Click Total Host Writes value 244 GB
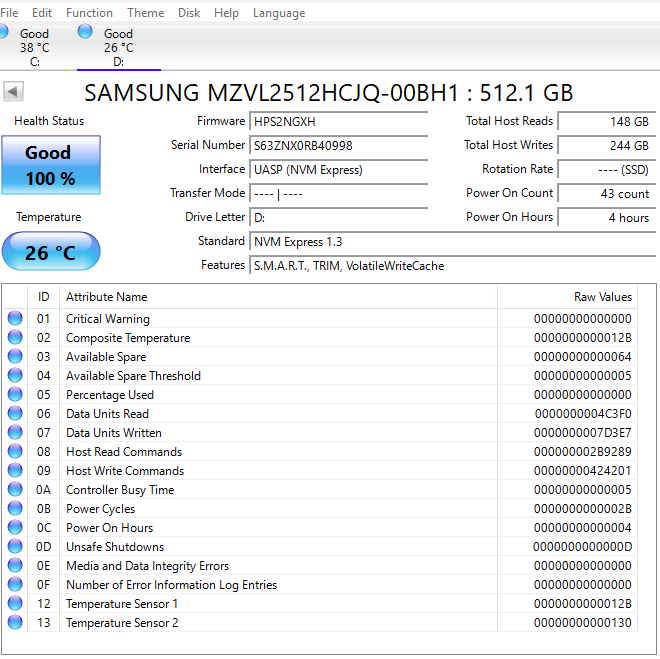660x659 pixels. (607, 146)
